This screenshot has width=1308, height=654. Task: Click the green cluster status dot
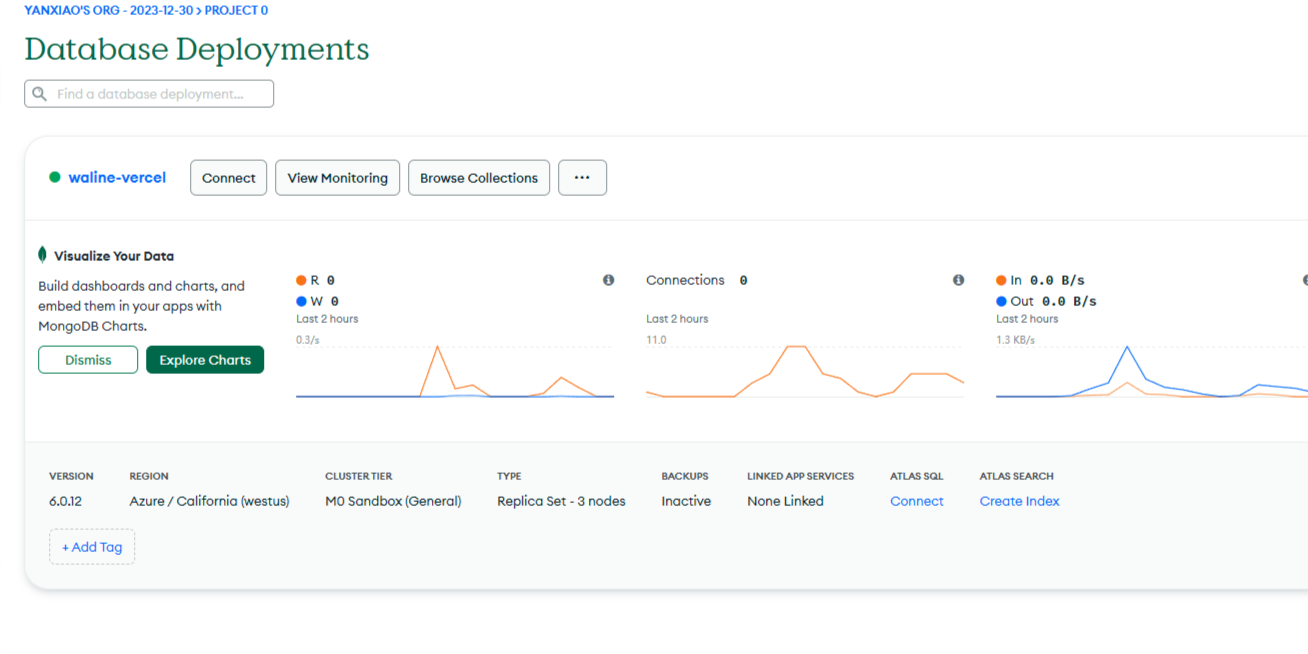(55, 178)
